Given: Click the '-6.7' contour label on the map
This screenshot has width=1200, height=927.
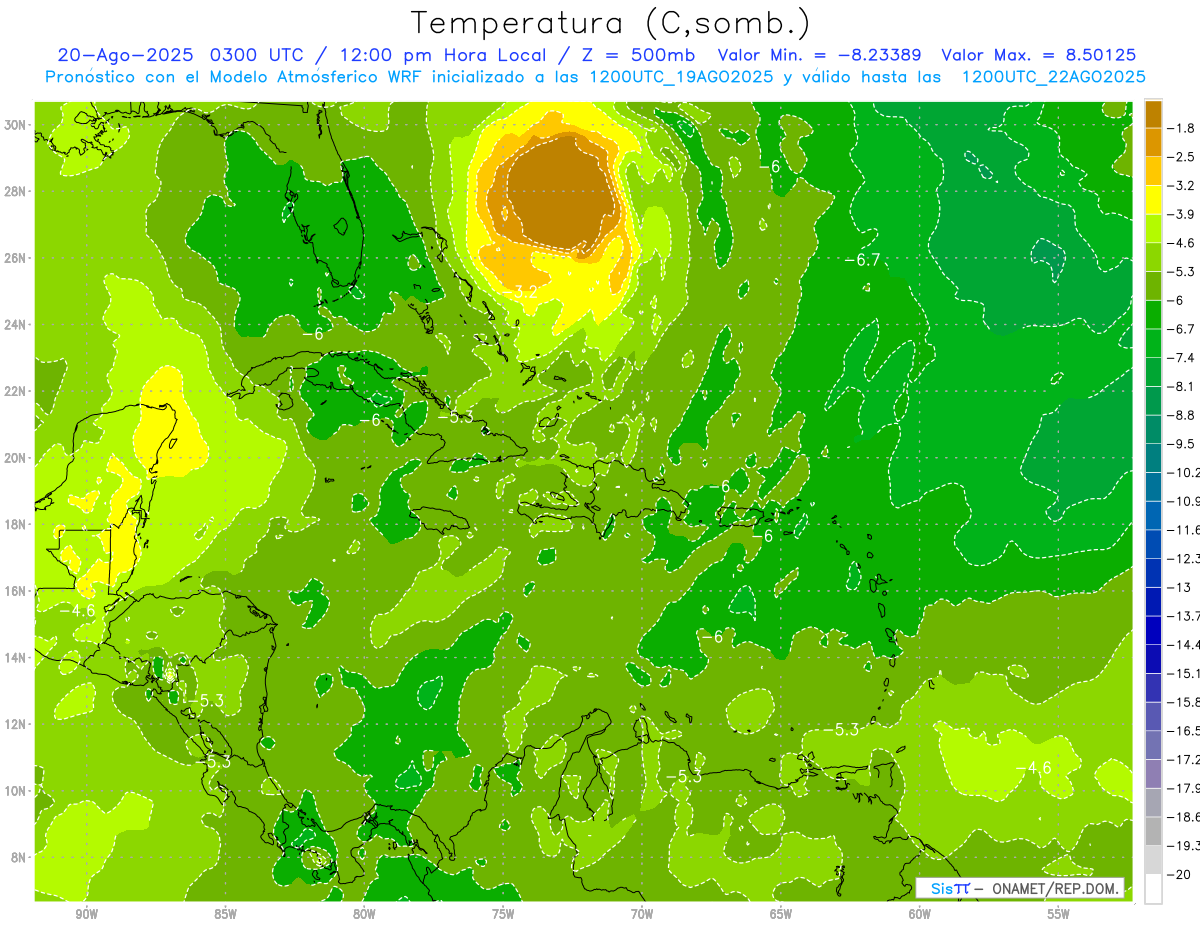Looking at the screenshot, I should [x=862, y=260].
